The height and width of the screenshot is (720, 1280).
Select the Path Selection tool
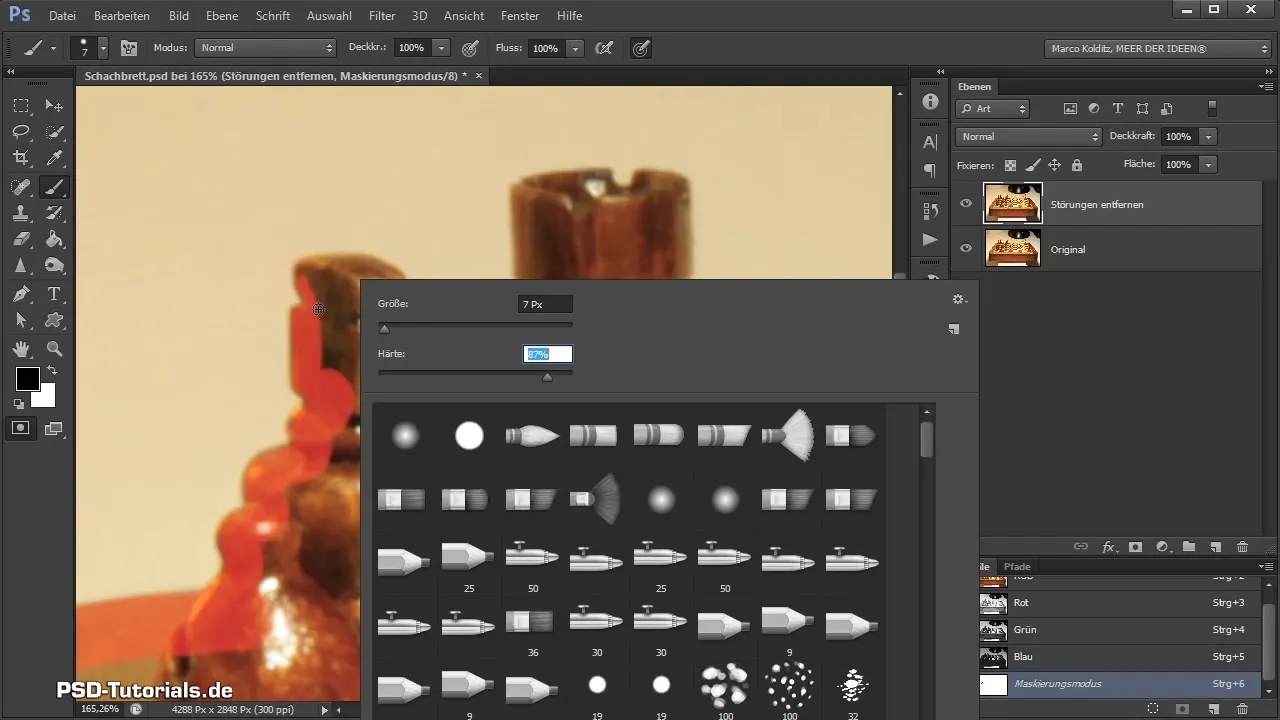tap(21, 320)
